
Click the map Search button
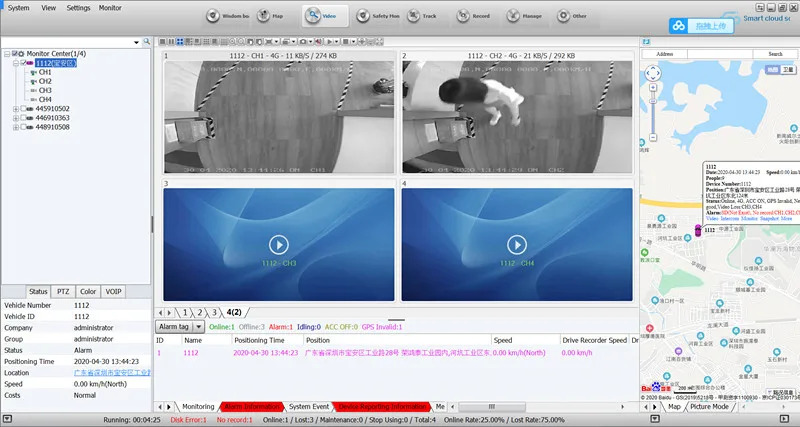(775, 54)
